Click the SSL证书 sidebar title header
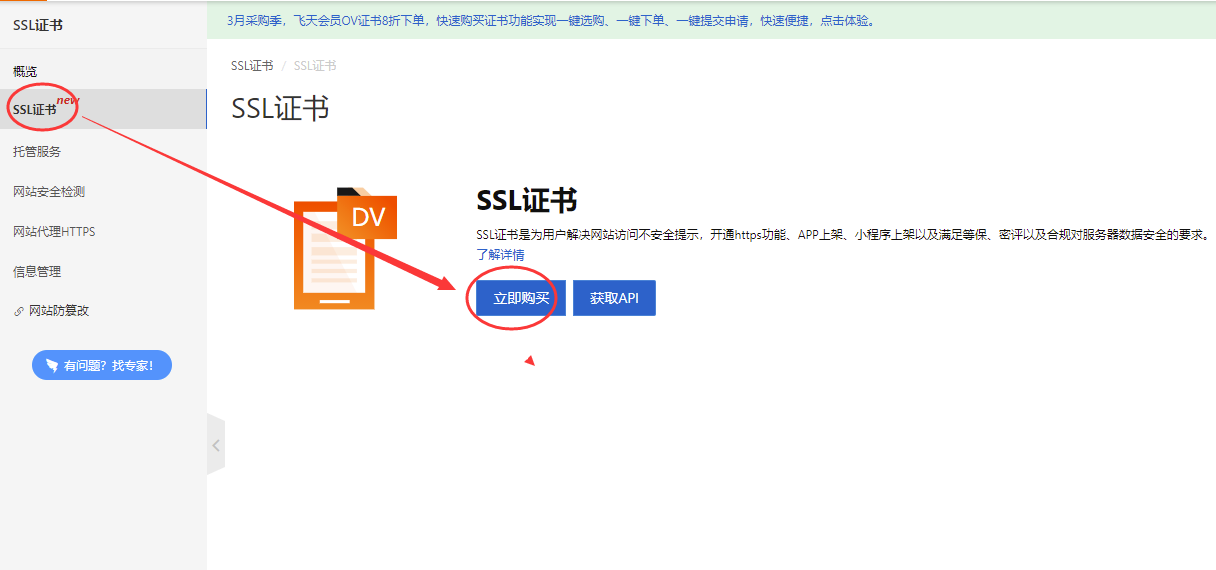Screen dimensions: 1216x570 [38, 25]
